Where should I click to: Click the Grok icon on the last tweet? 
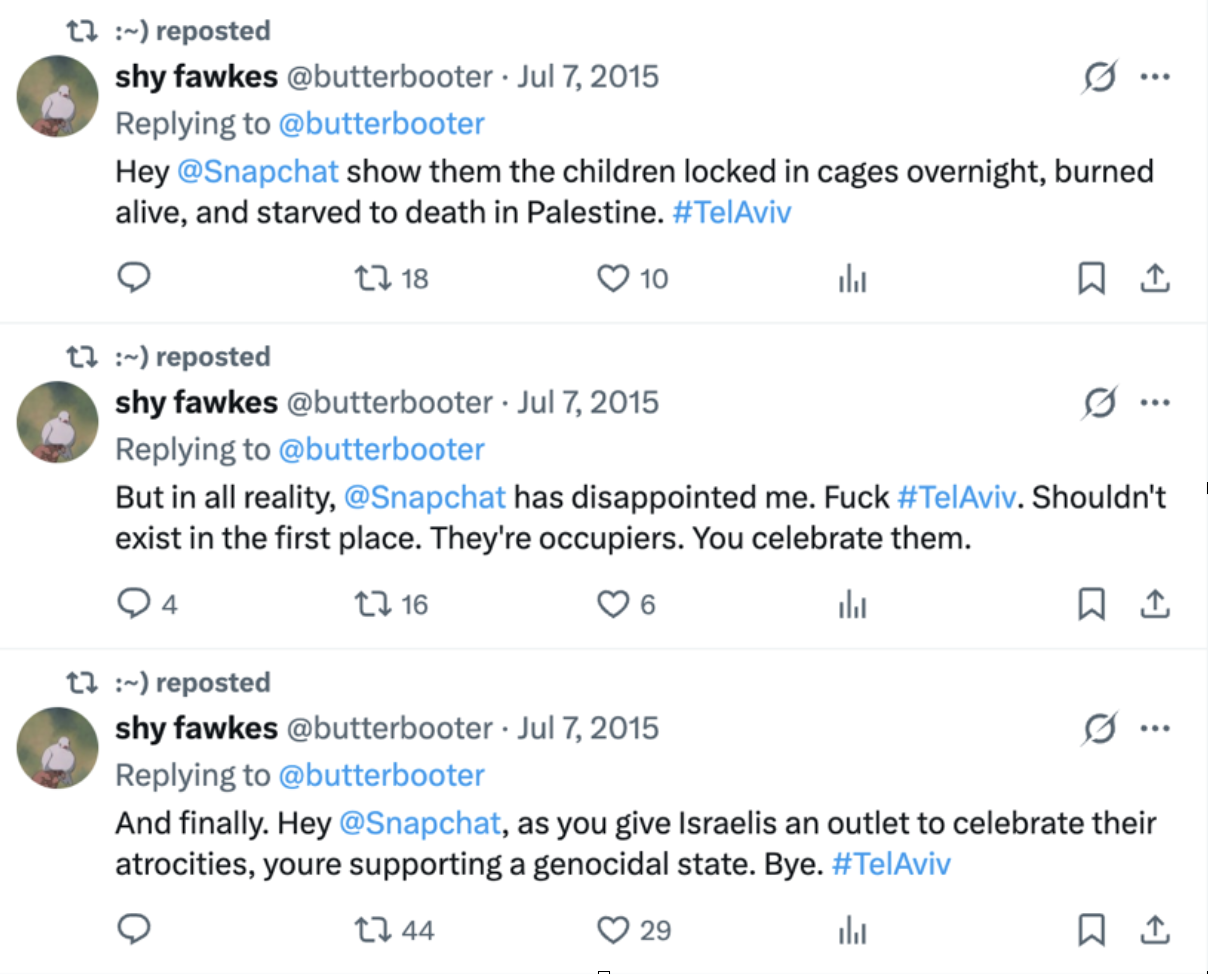(1099, 729)
